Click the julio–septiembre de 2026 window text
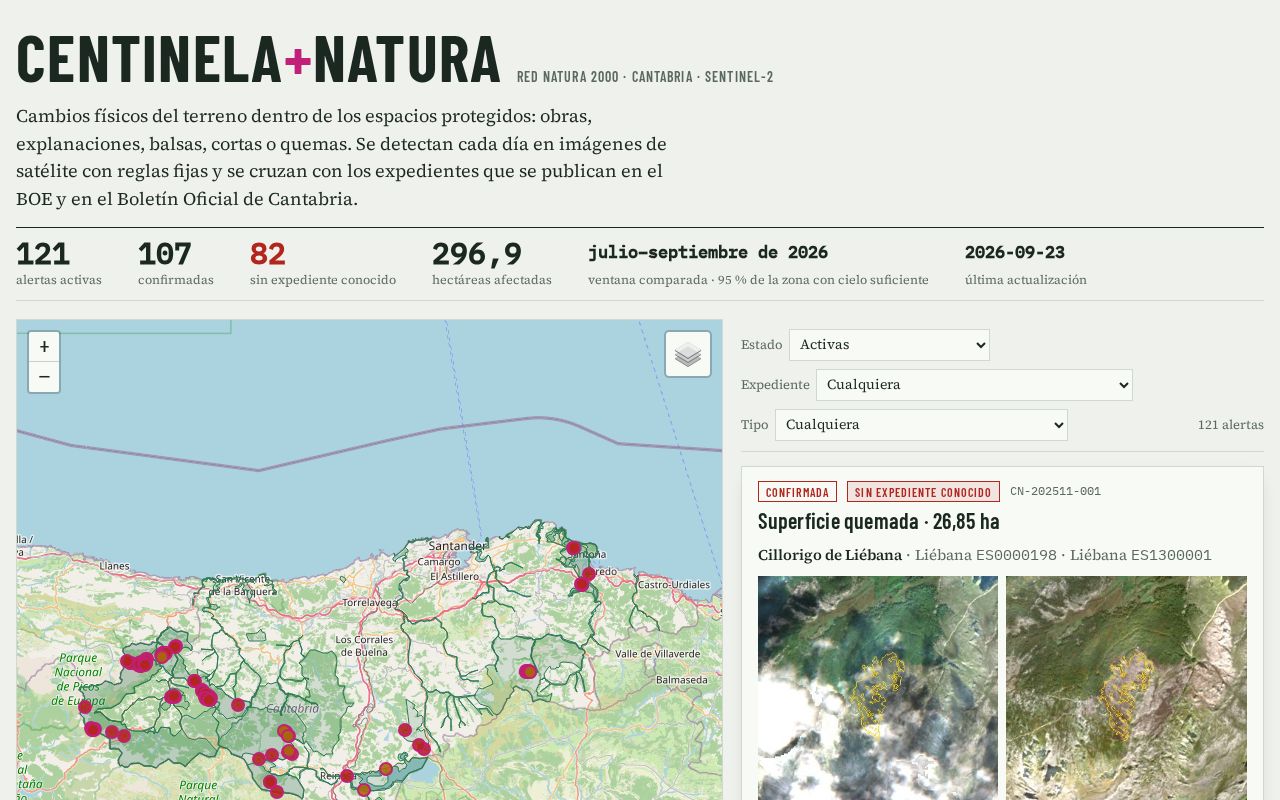The height and width of the screenshot is (800, 1280). [x=708, y=253]
